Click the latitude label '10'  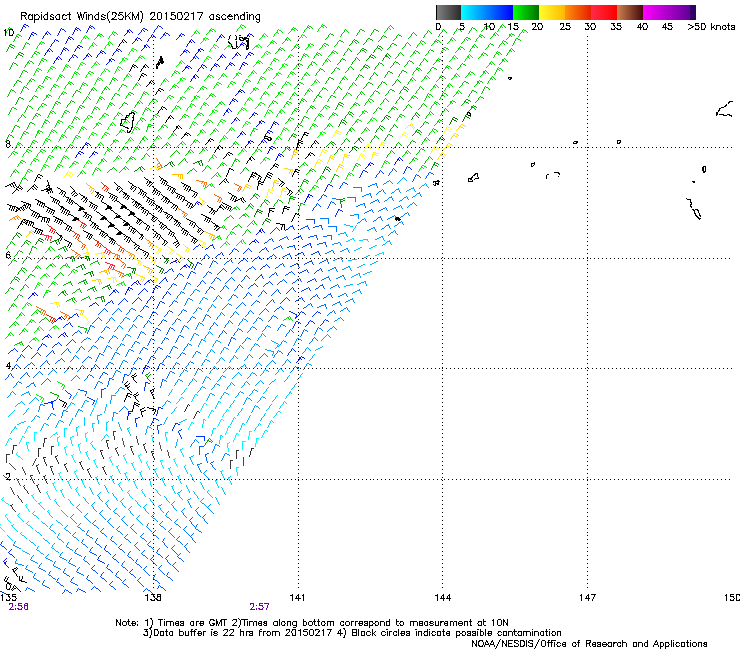coord(8,33)
